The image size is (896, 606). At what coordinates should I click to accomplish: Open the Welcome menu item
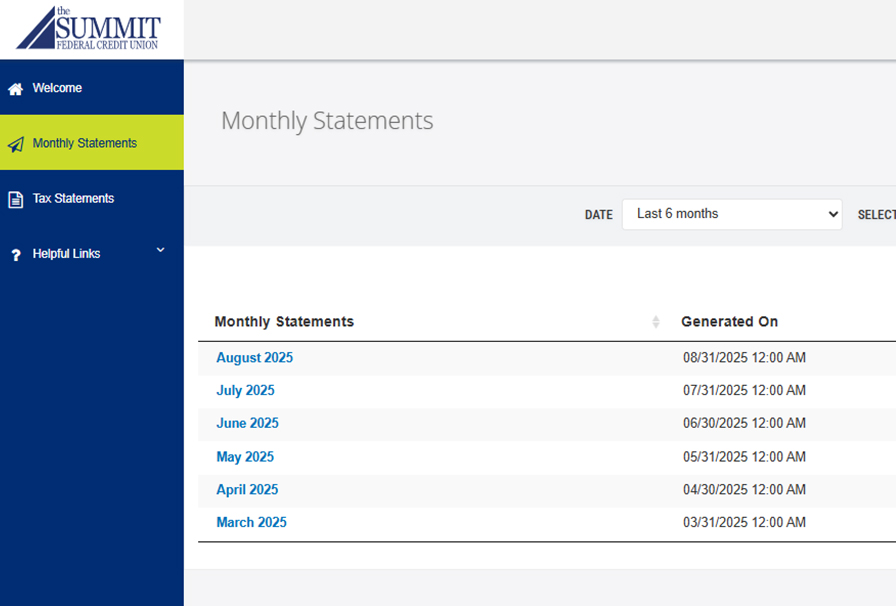pyautogui.click(x=57, y=88)
